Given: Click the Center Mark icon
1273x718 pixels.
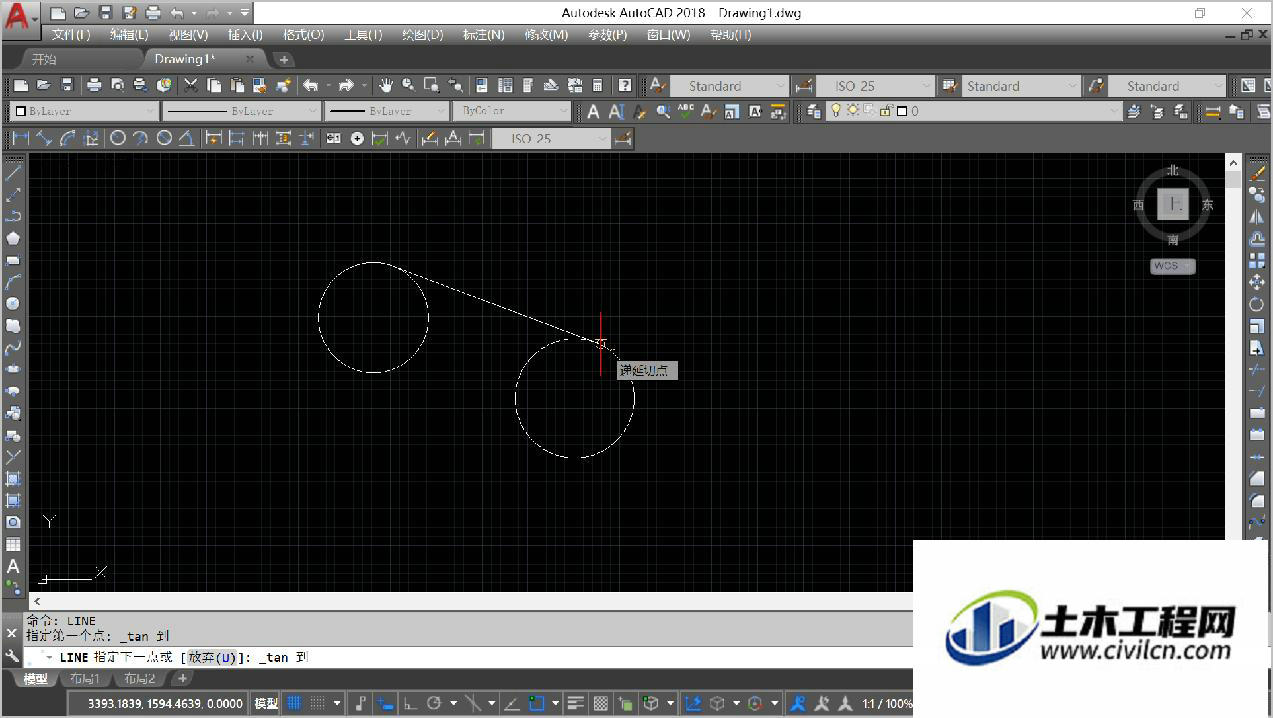Looking at the screenshot, I should [x=357, y=138].
